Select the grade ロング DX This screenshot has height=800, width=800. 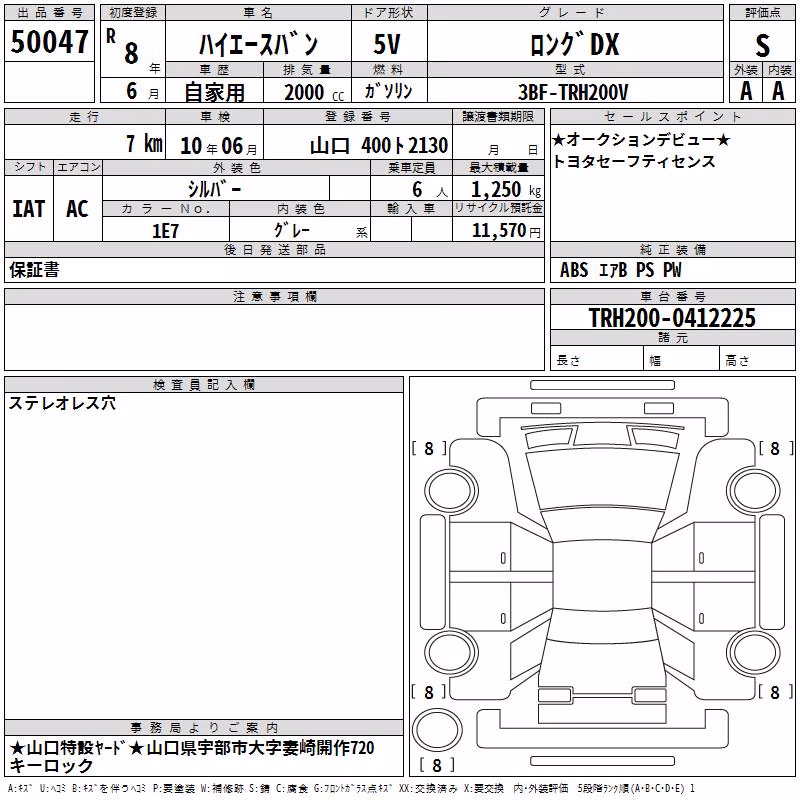tap(574, 44)
